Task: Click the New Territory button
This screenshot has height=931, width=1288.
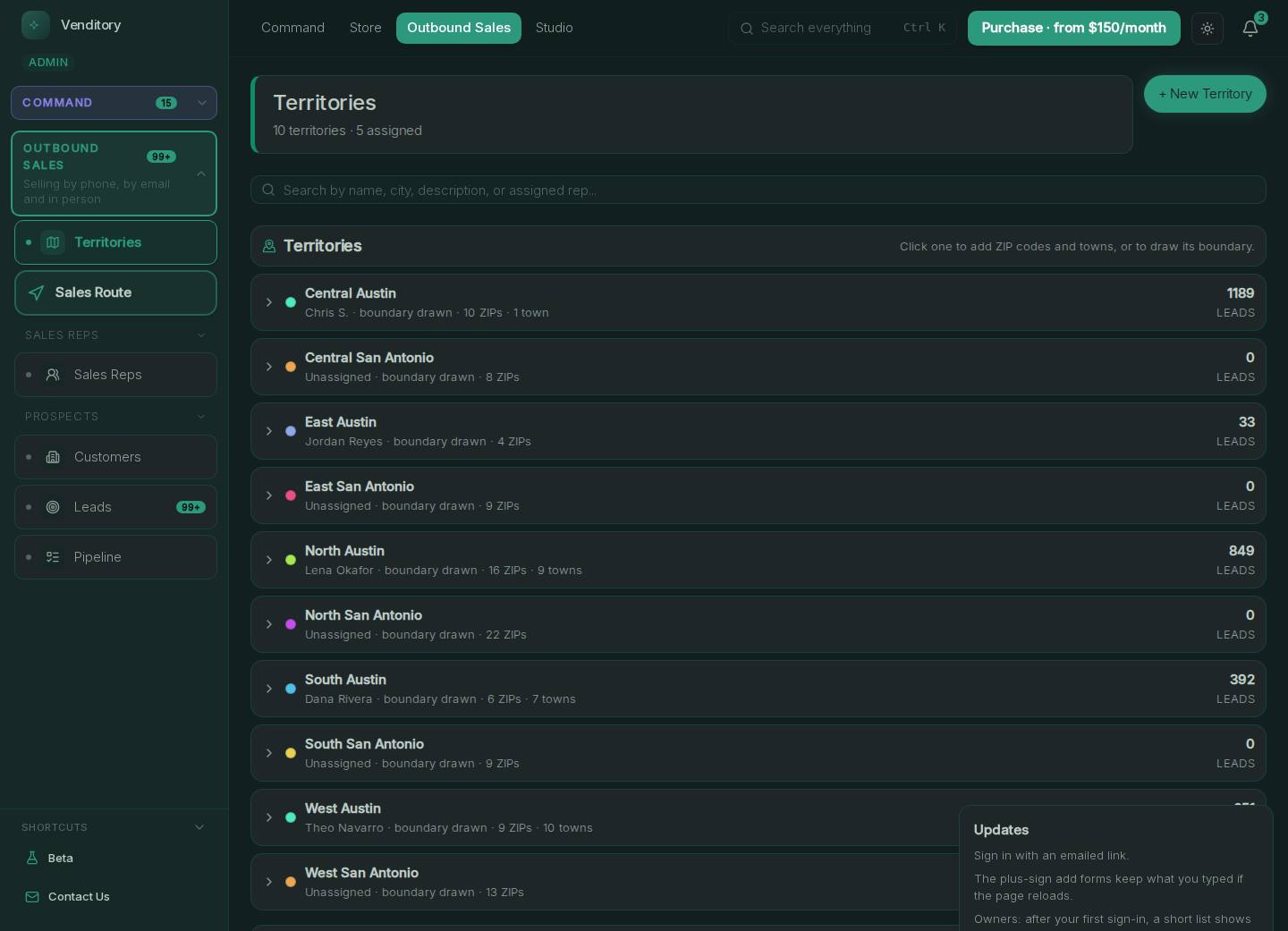Action: (1205, 94)
